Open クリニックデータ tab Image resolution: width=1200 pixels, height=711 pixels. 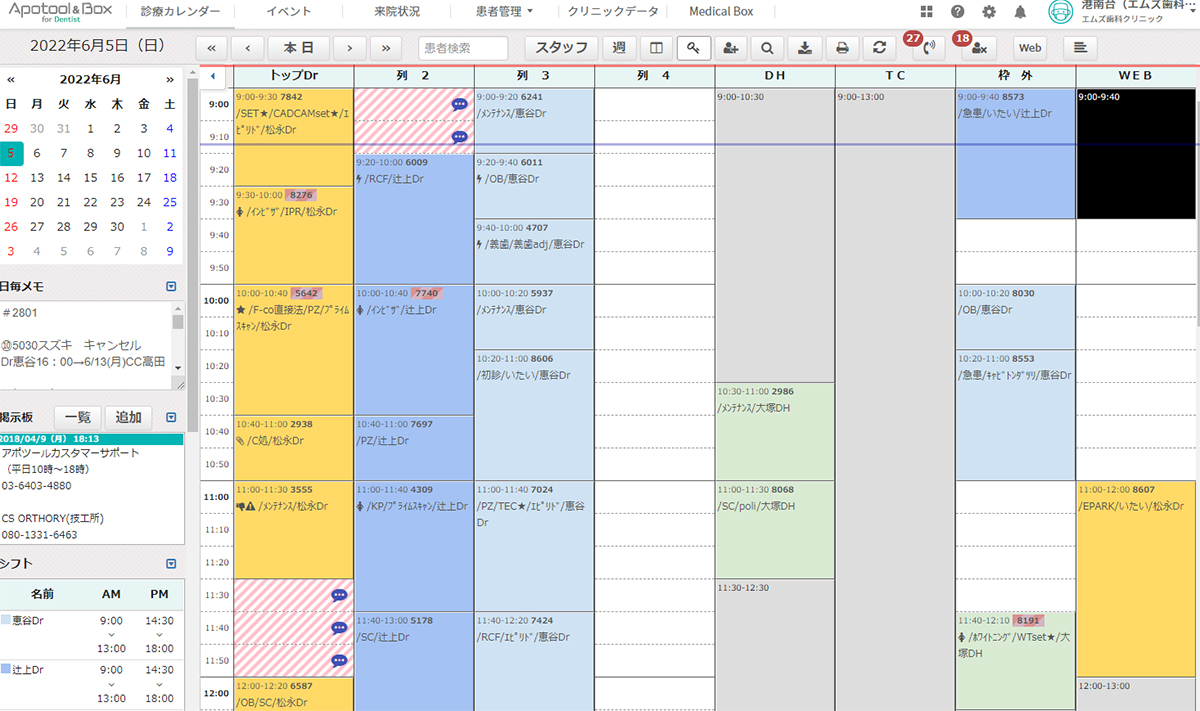pos(613,12)
